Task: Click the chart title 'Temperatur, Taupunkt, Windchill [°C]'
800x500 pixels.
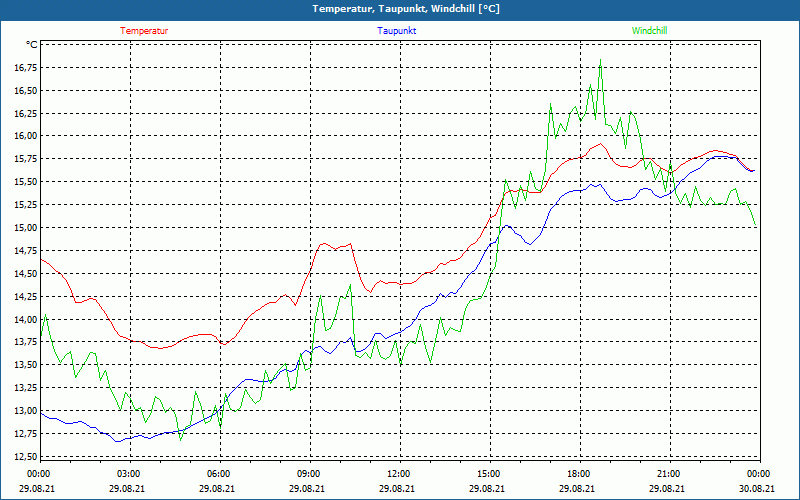Action: pyautogui.click(x=406, y=9)
